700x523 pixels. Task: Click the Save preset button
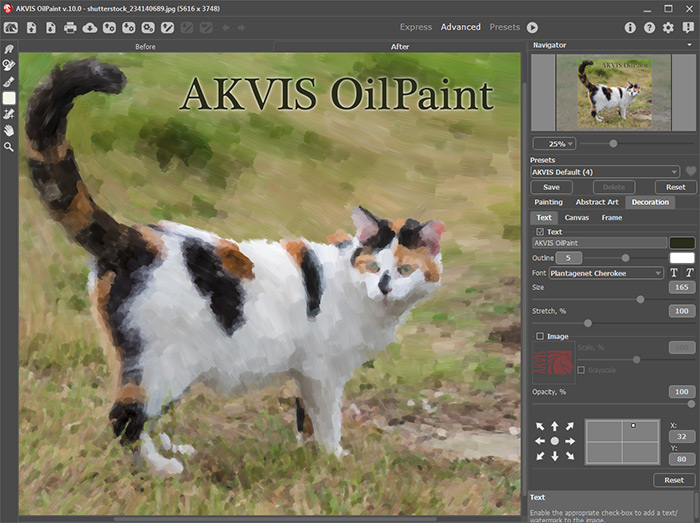pos(551,187)
